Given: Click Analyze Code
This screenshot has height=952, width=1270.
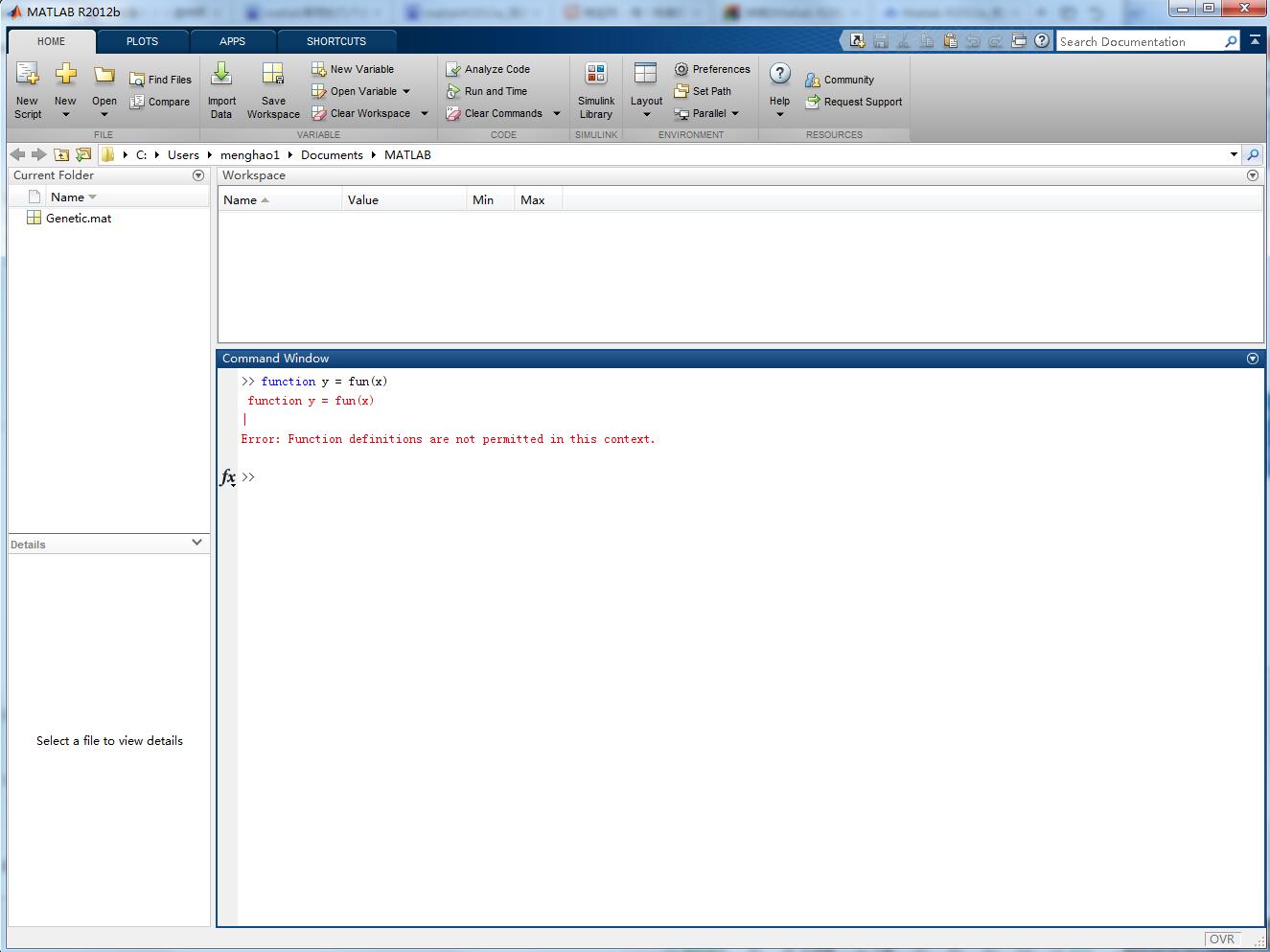Looking at the screenshot, I should pyautogui.click(x=488, y=69).
